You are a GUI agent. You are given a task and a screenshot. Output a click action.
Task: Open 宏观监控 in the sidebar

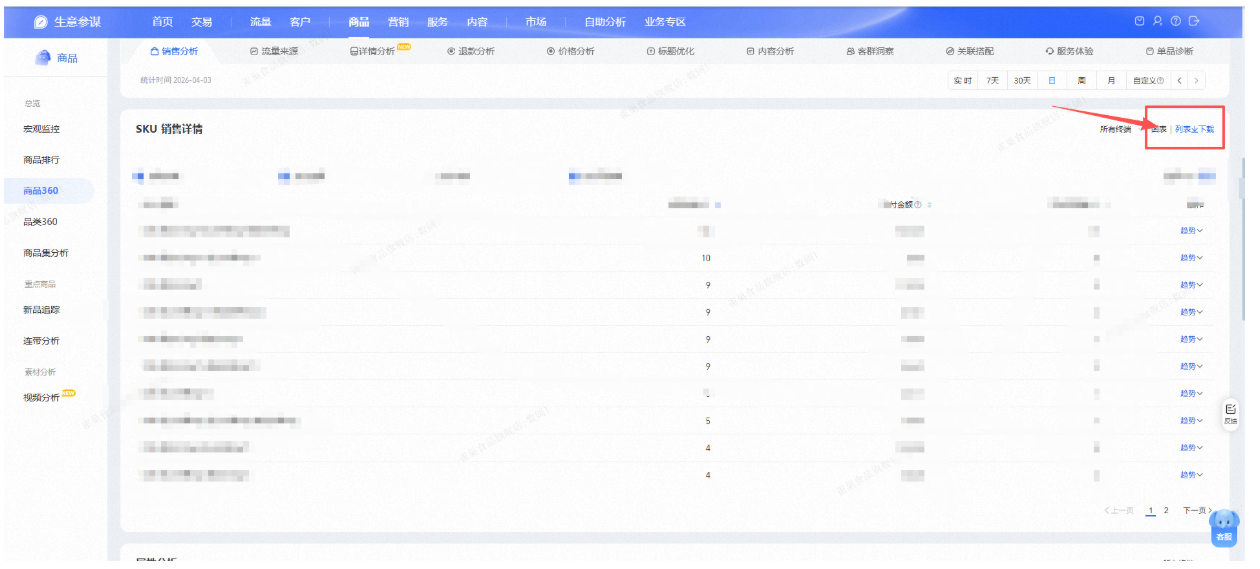tap(41, 129)
